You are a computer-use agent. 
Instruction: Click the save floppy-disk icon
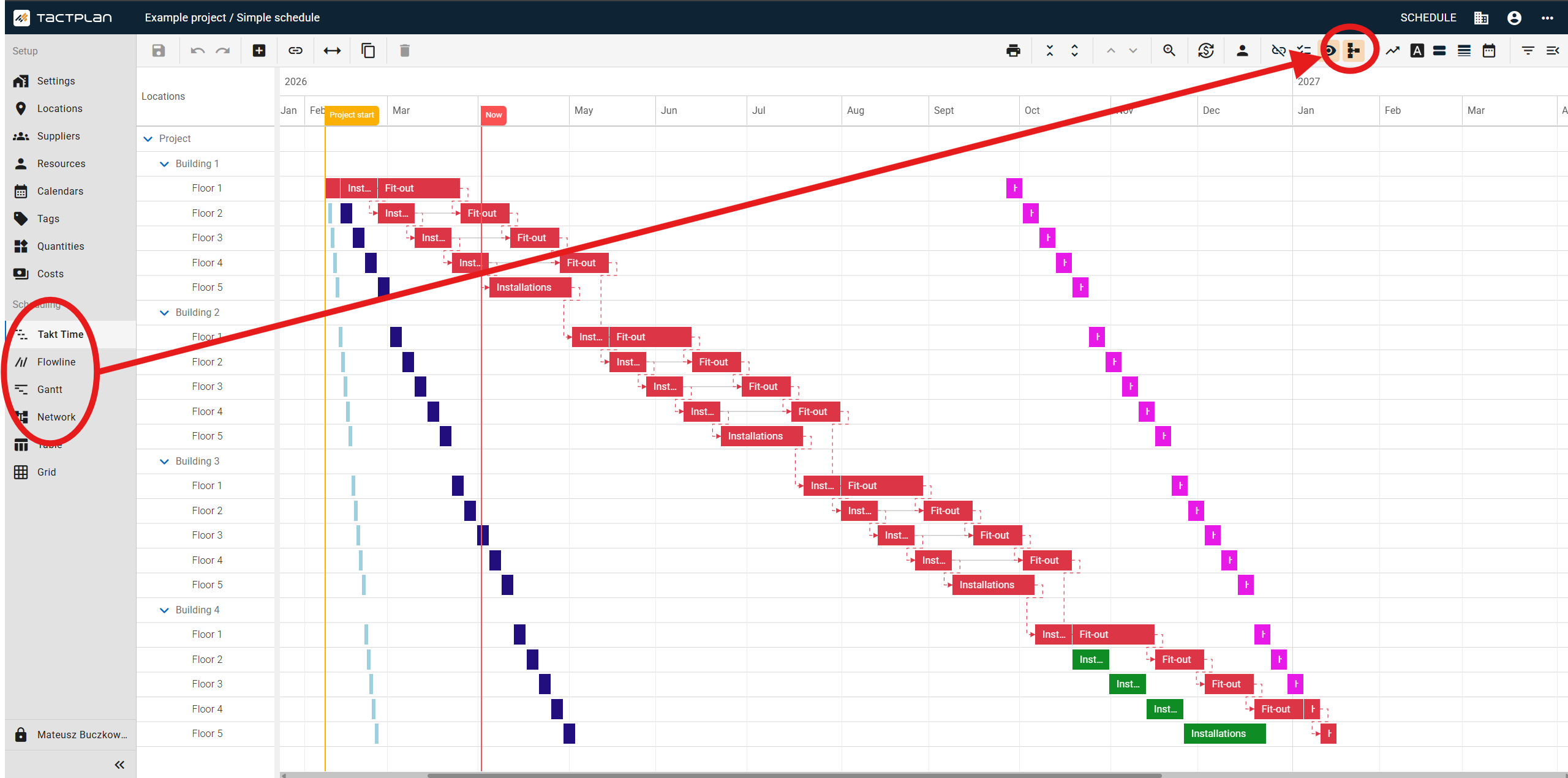[159, 51]
